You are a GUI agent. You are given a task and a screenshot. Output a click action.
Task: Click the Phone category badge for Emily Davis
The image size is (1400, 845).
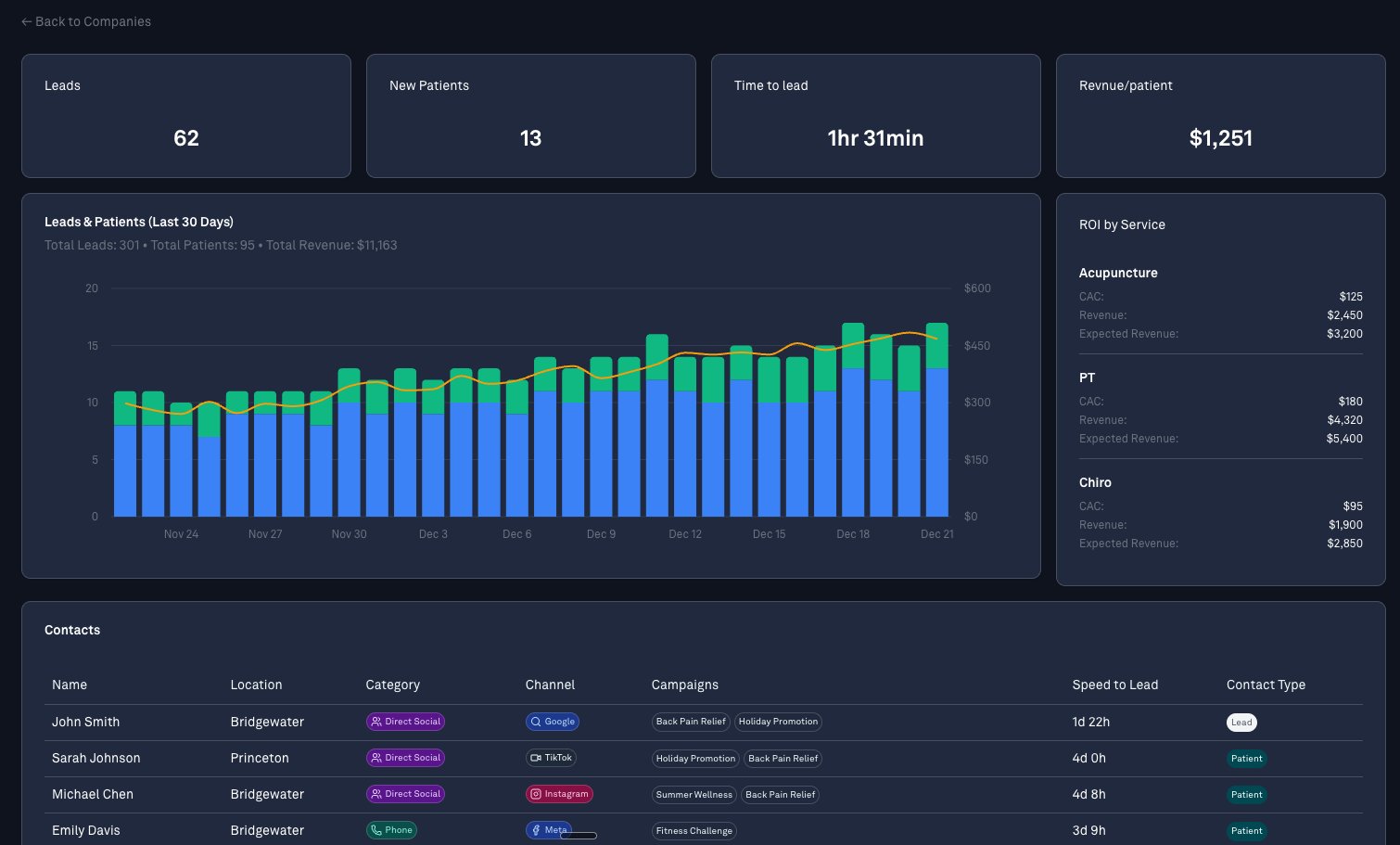tap(391, 830)
